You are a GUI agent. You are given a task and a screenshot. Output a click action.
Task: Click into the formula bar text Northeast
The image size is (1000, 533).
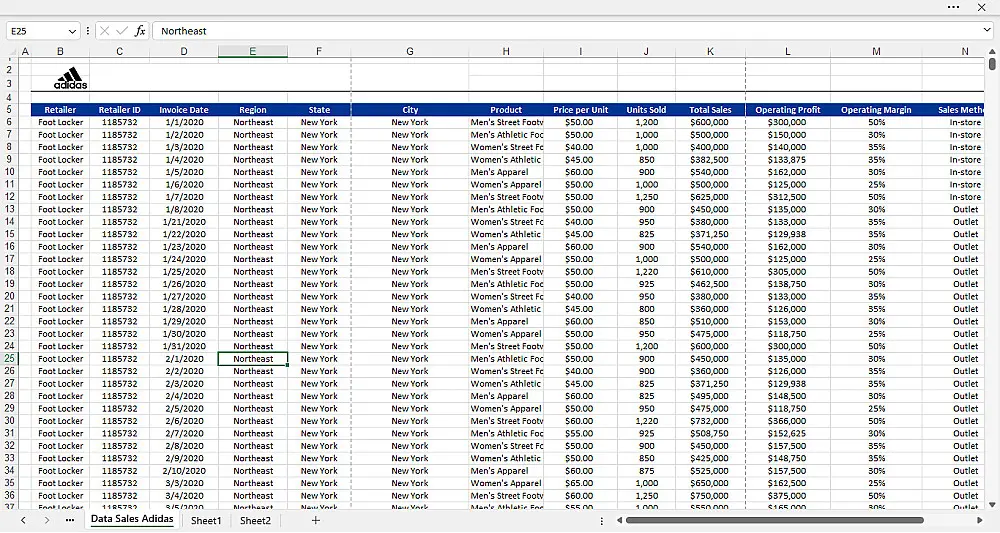[x=184, y=31]
